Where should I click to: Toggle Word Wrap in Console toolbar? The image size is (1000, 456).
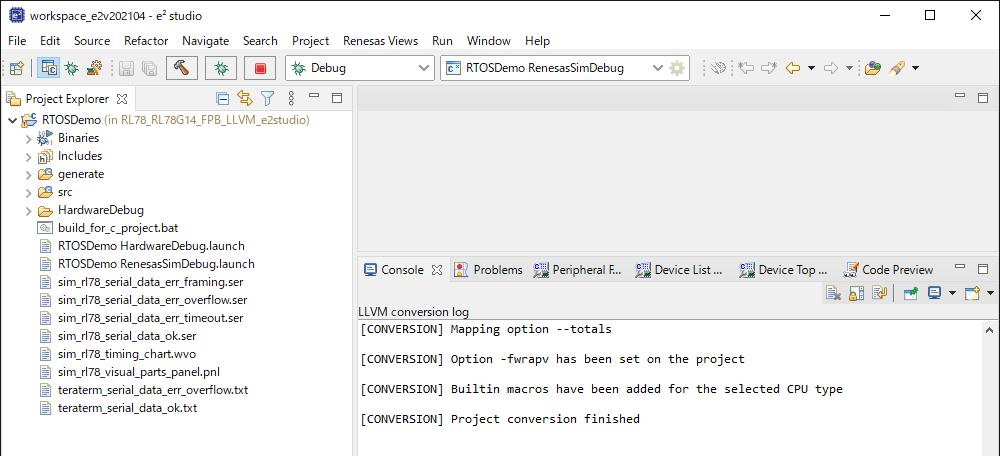coord(879,293)
